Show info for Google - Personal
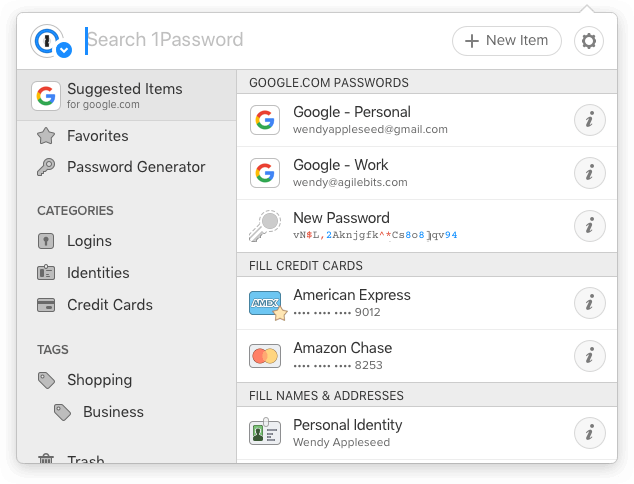The height and width of the screenshot is (484, 634). tap(590, 120)
